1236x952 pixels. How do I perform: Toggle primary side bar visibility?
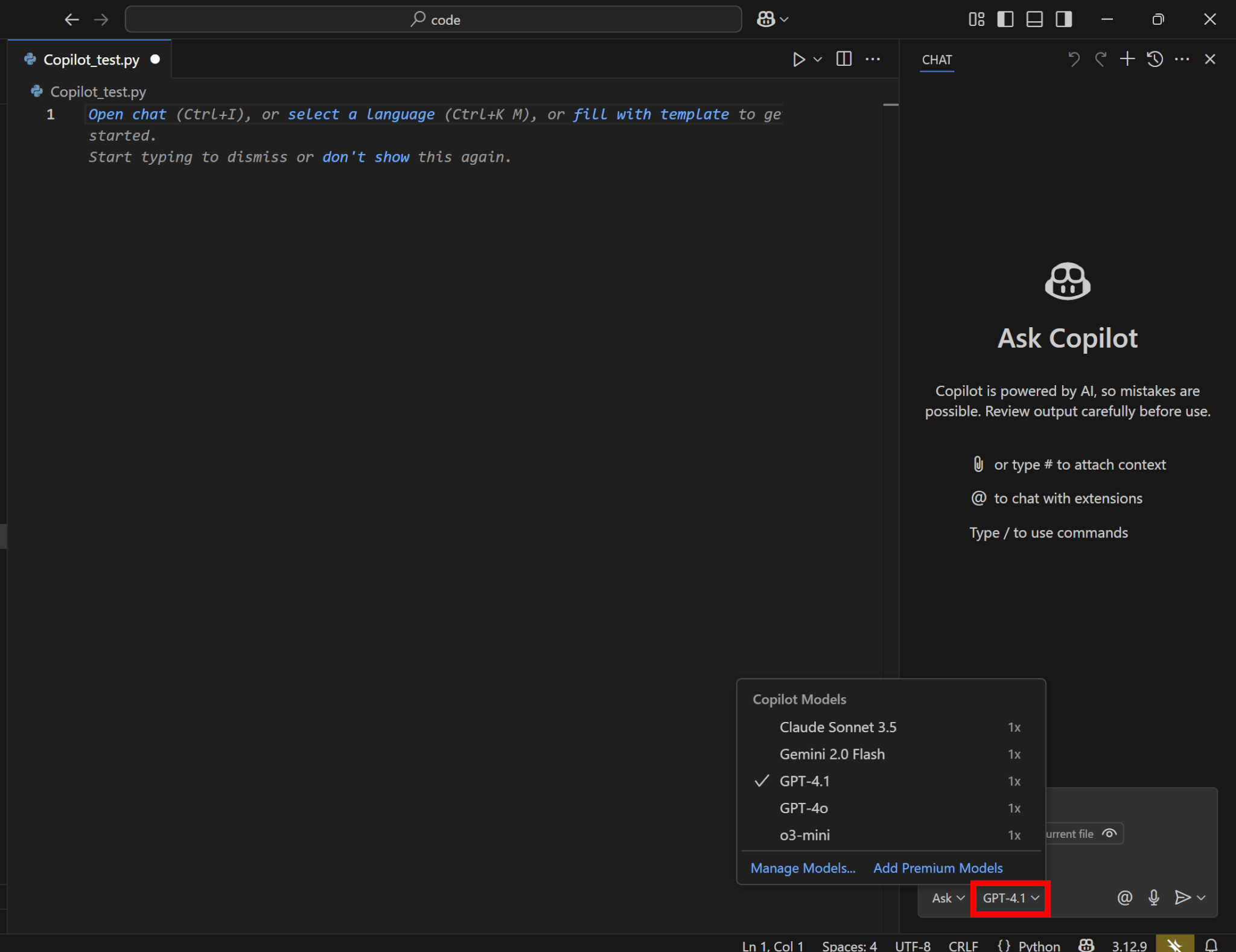1005,19
